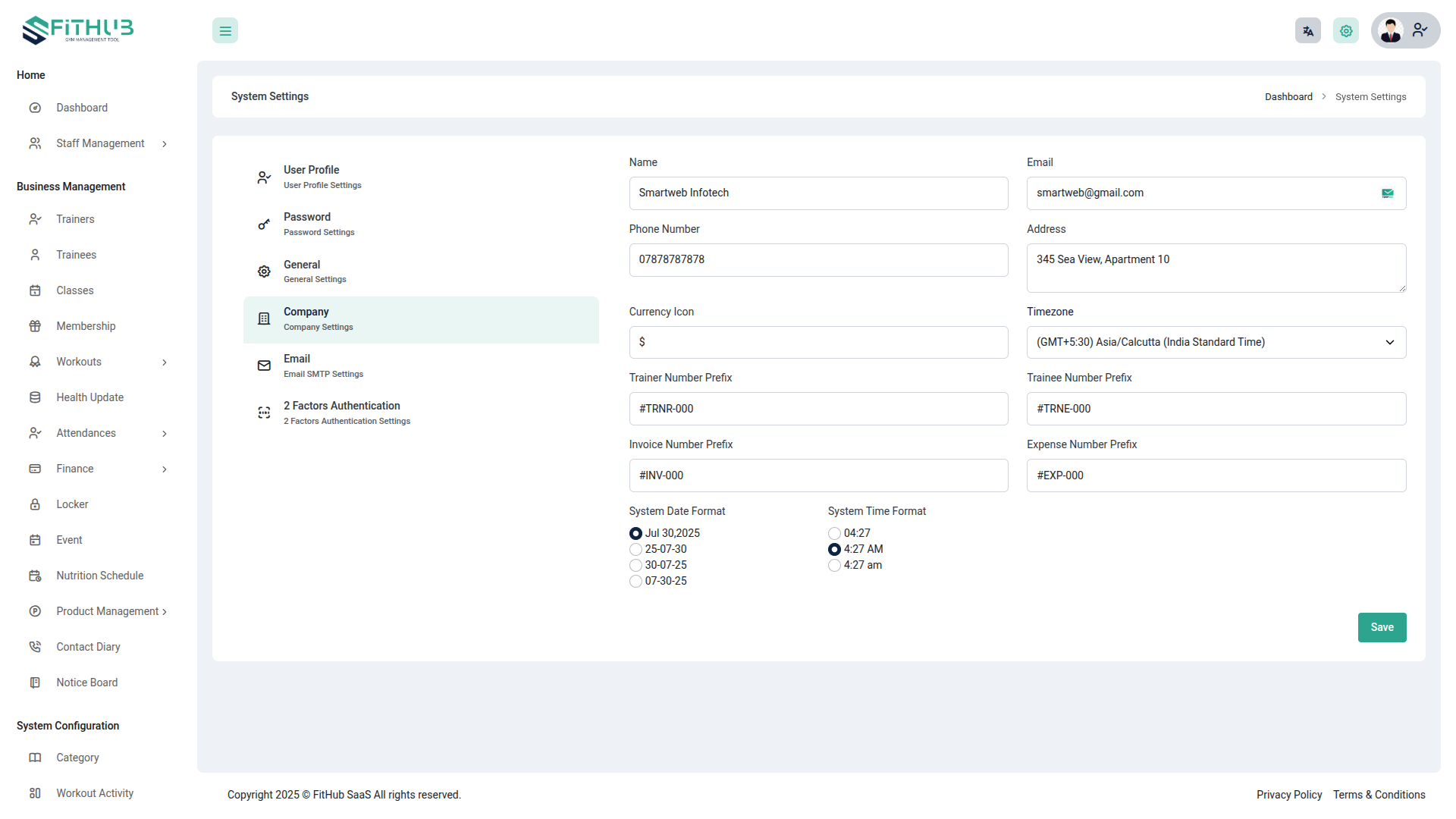Click the teal settings gear icon in header
The width and height of the screenshot is (1456, 819).
tap(1345, 31)
